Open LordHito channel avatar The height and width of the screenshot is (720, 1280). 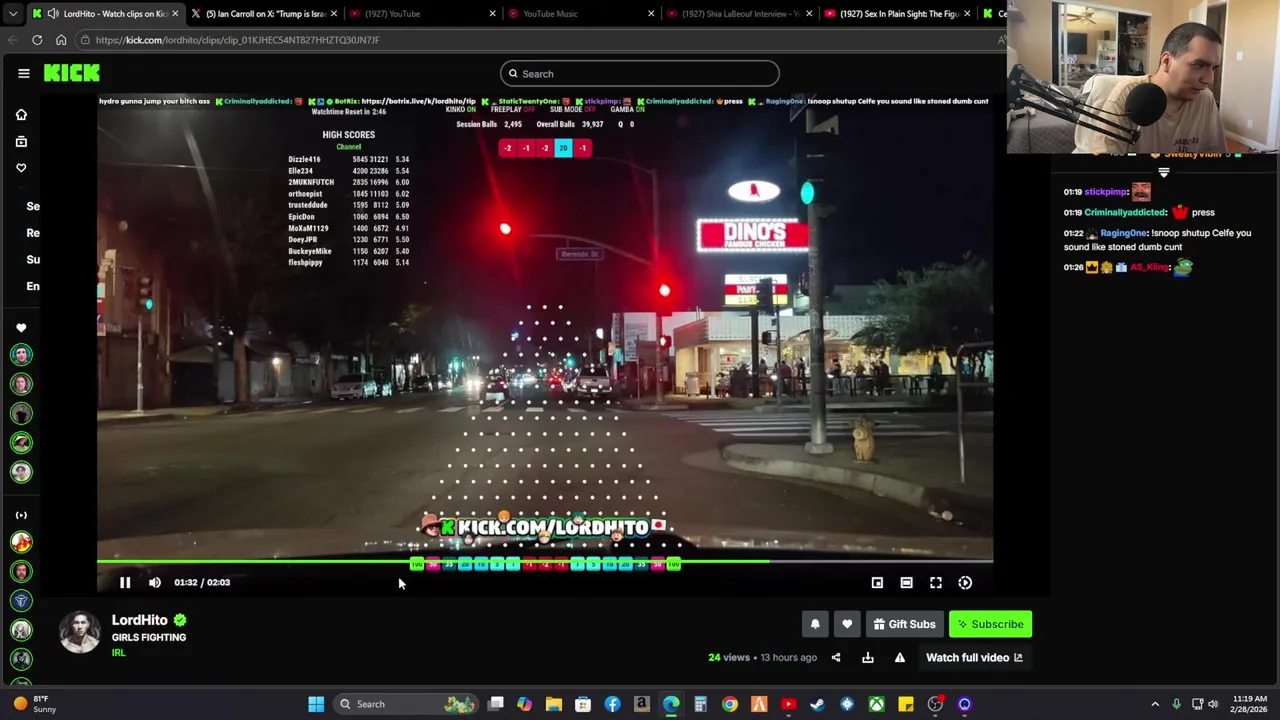(x=79, y=632)
